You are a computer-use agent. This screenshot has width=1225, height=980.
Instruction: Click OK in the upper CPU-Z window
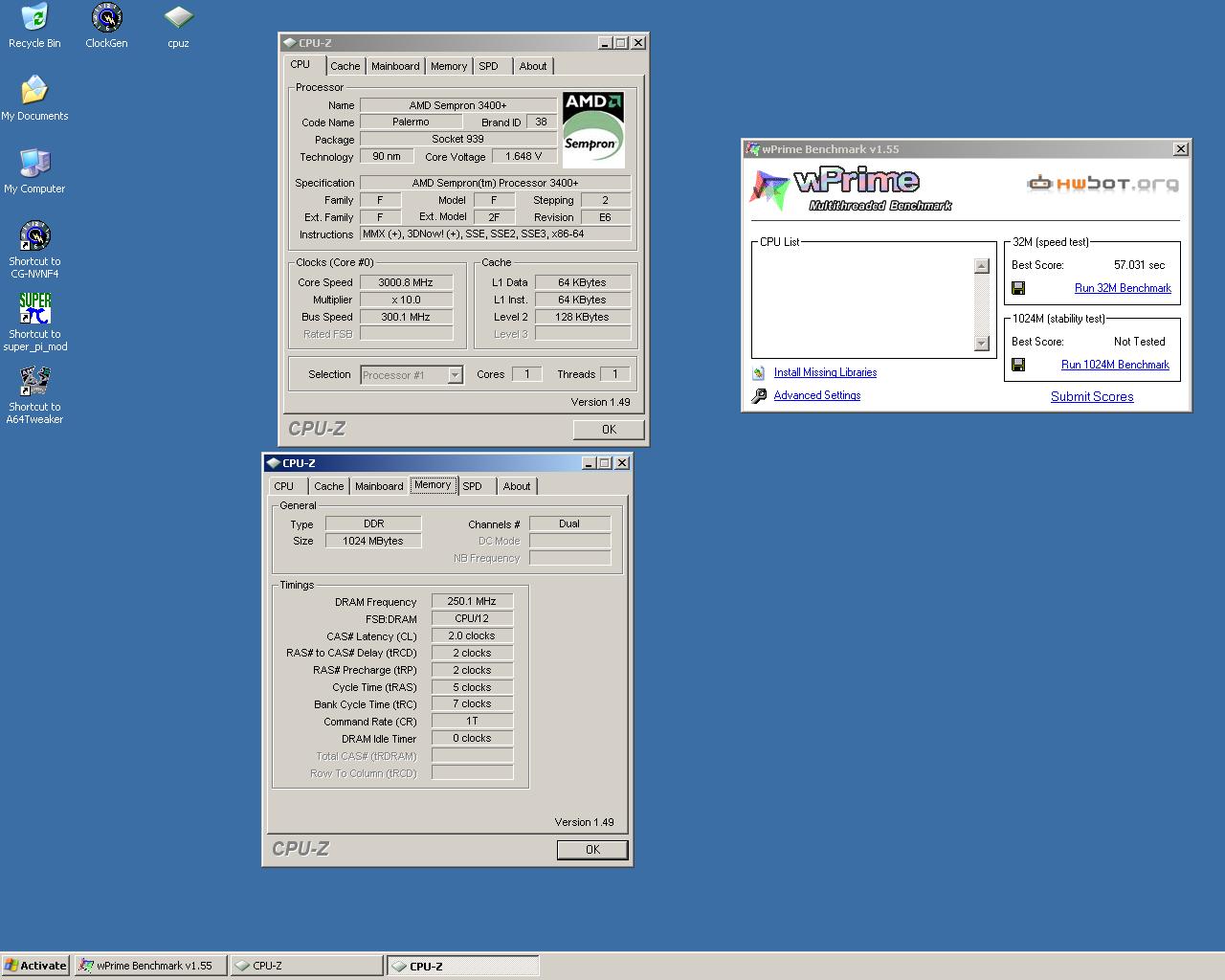[609, 430]
